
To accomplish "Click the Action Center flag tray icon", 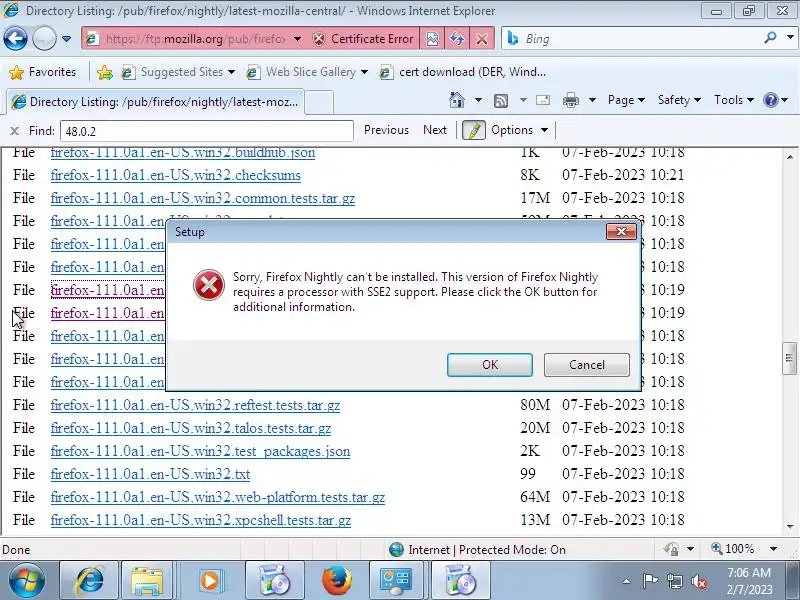I will (x=650, y=581).
